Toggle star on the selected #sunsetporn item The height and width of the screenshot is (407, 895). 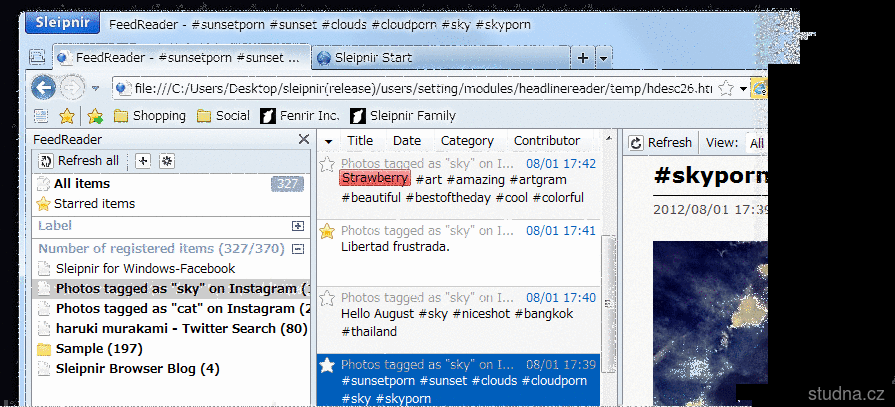click(327, 365)
